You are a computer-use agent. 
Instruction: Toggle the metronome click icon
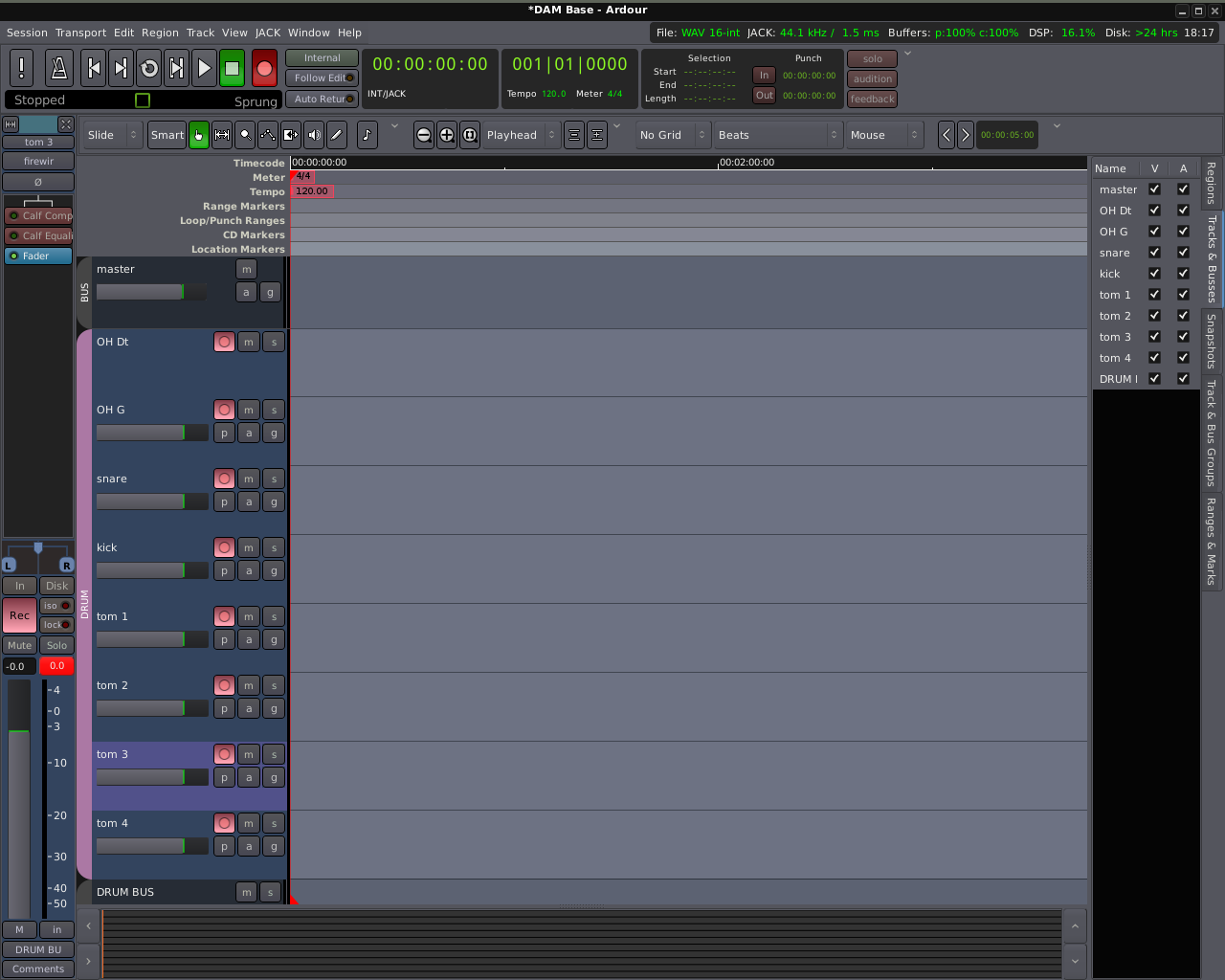click(59, 68)
